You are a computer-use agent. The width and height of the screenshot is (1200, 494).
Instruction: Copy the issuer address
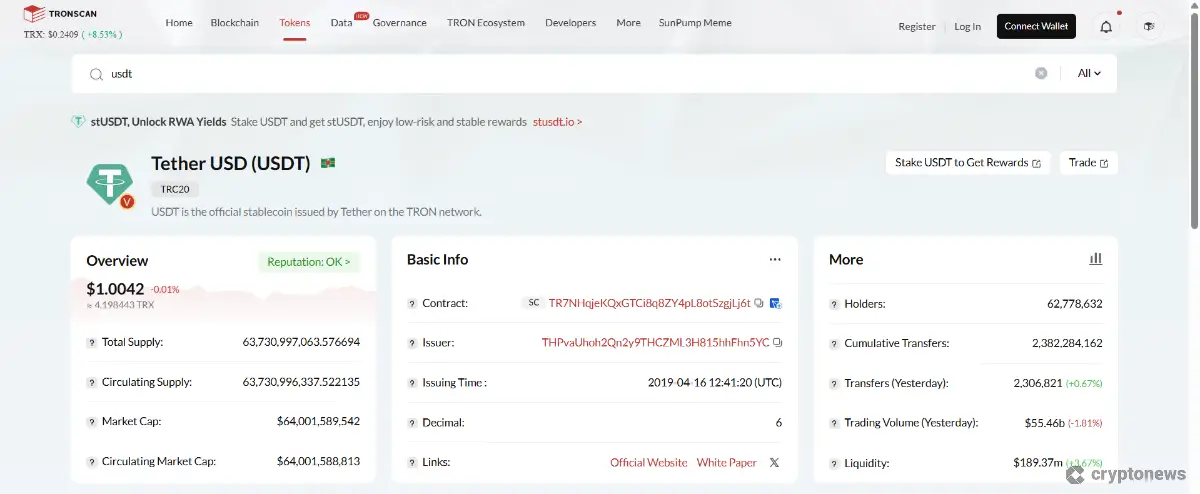[x=778, y=342]
